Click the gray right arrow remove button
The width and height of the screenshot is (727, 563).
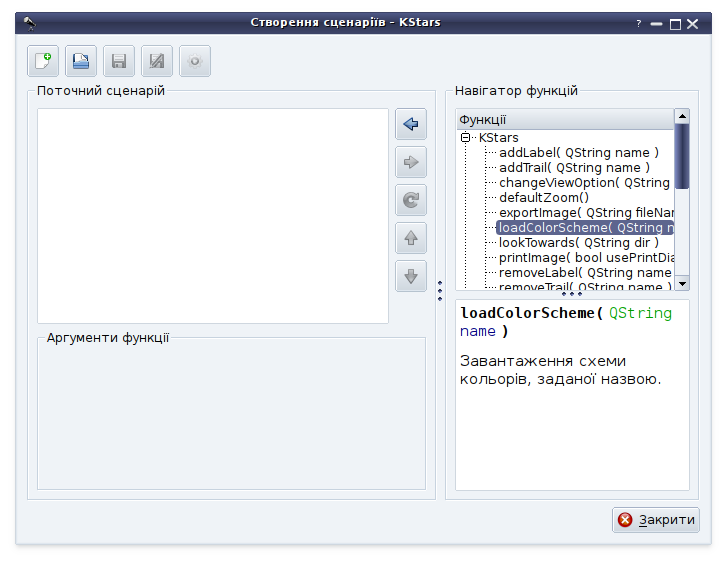pyautogui.click(x=411, y=162)
